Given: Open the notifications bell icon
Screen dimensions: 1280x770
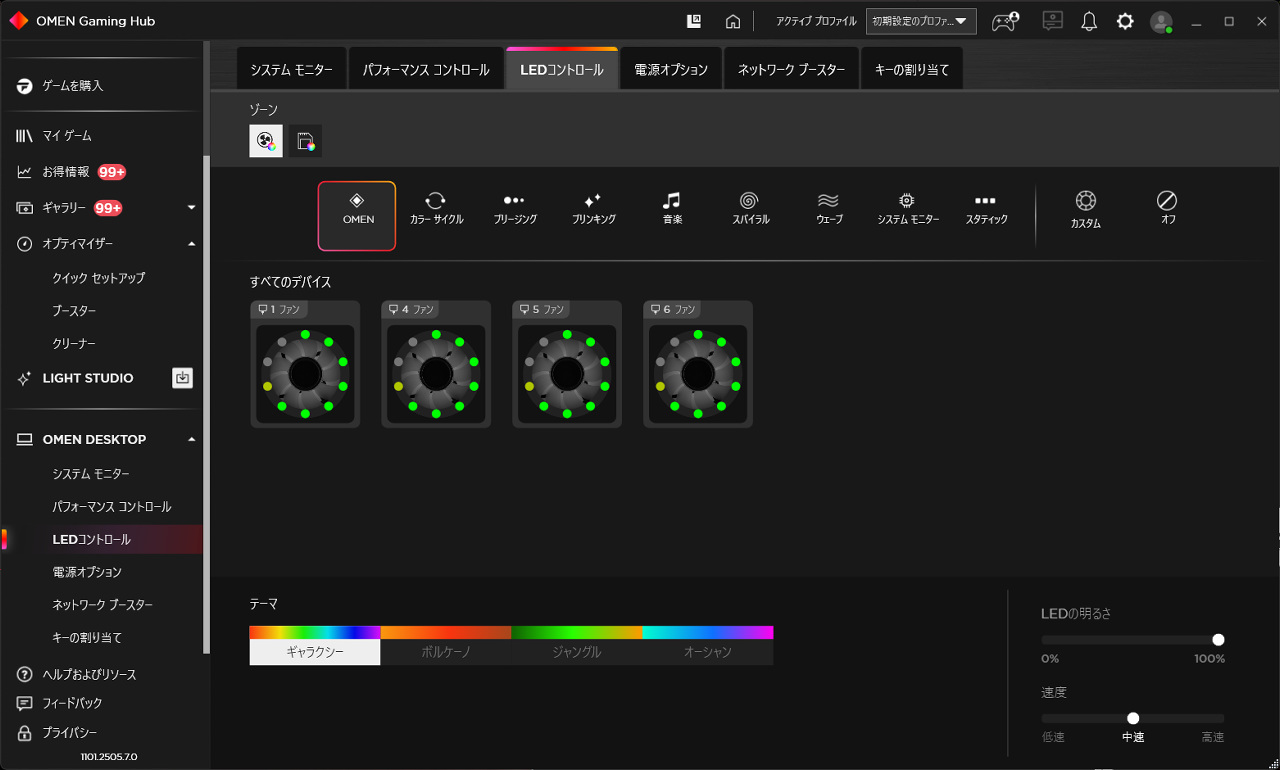Looking at the screenshot, I should point(1089,21).
